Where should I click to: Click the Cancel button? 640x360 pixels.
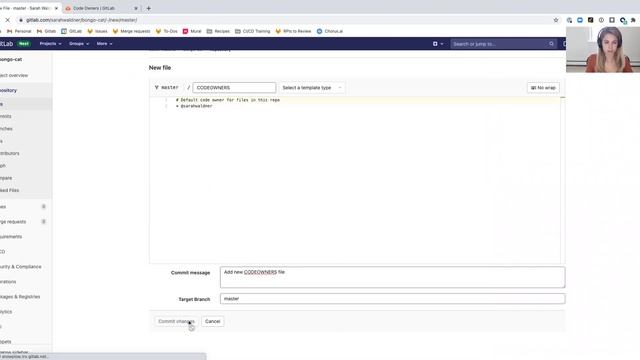(213, 321)
